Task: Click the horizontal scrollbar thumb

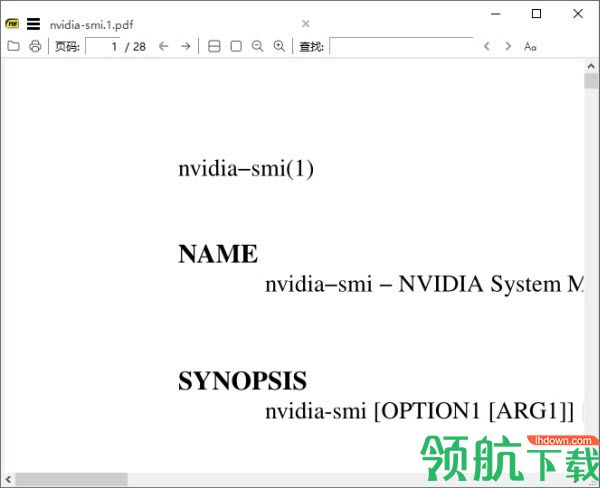Action: coord(72,479)
